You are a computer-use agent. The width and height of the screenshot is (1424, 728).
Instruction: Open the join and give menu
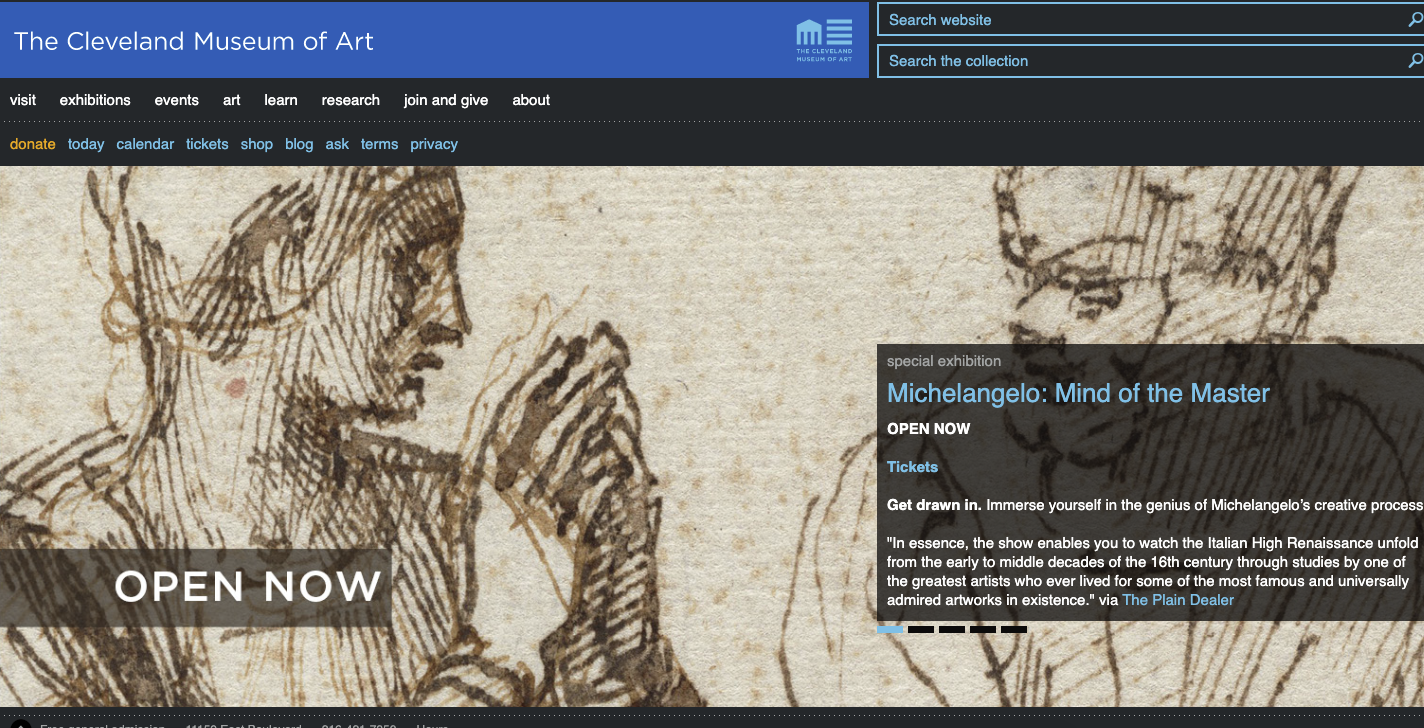coord(446,100)
